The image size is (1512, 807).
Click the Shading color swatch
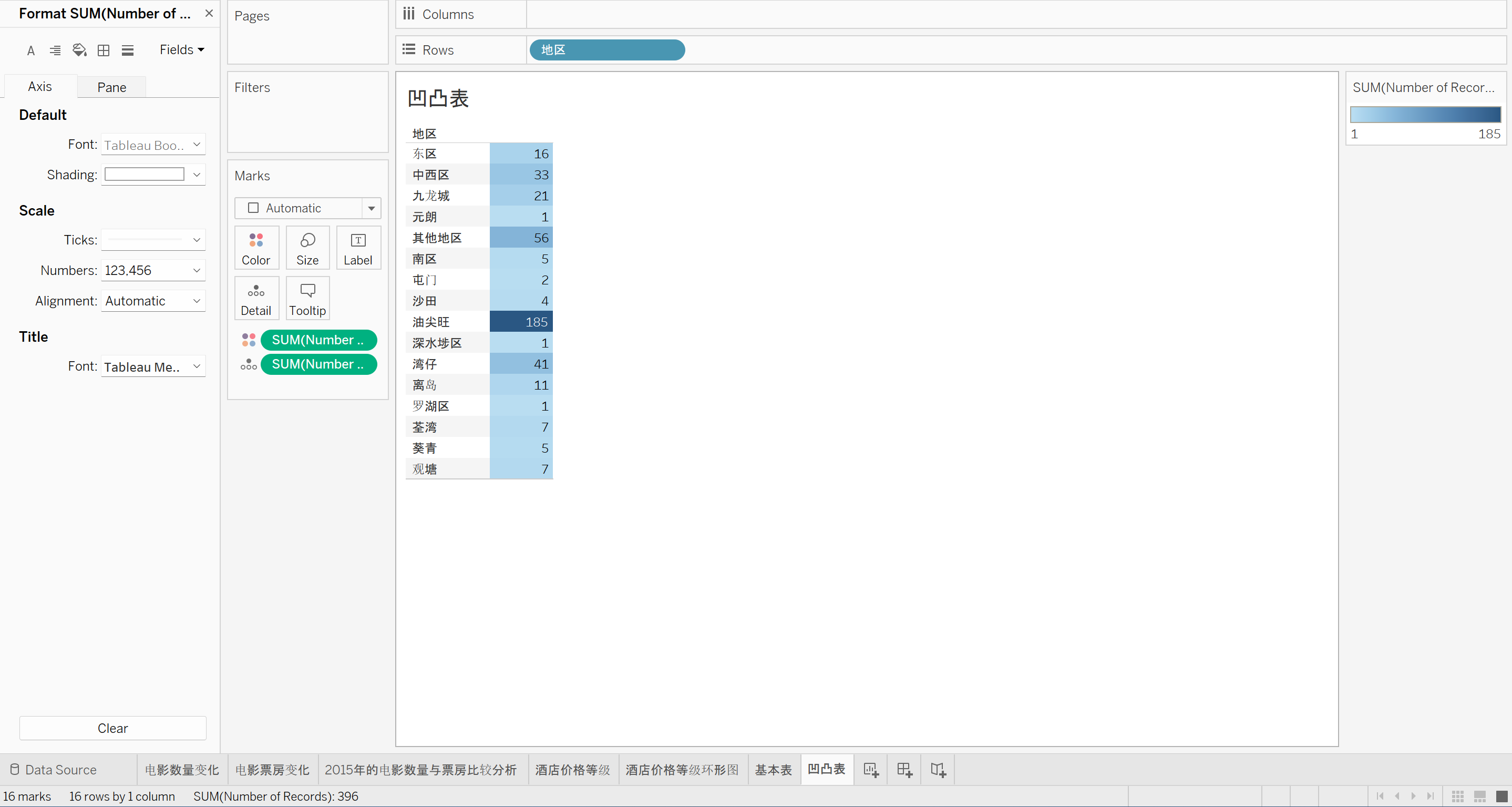pos(145,175)
